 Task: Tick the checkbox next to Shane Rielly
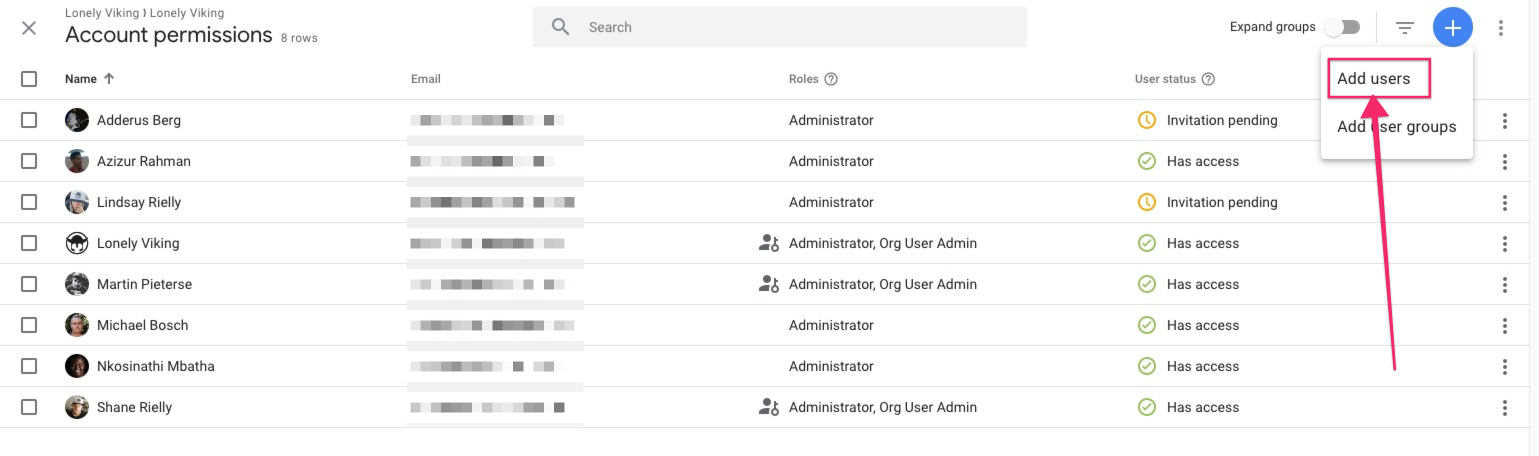coord(29,407)
